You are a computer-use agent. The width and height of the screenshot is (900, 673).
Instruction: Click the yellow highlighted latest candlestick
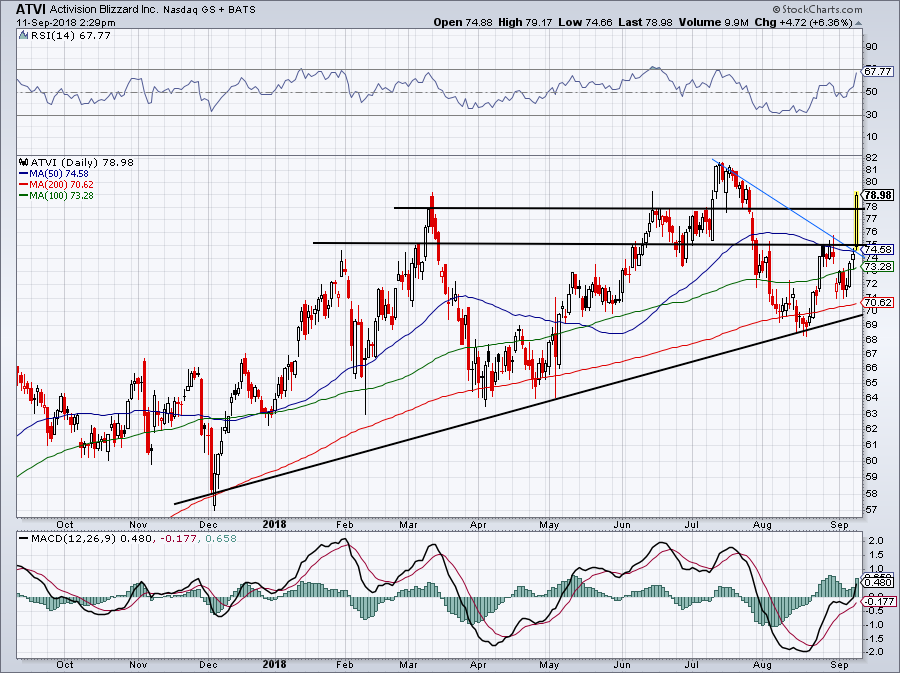coord(857,220)
